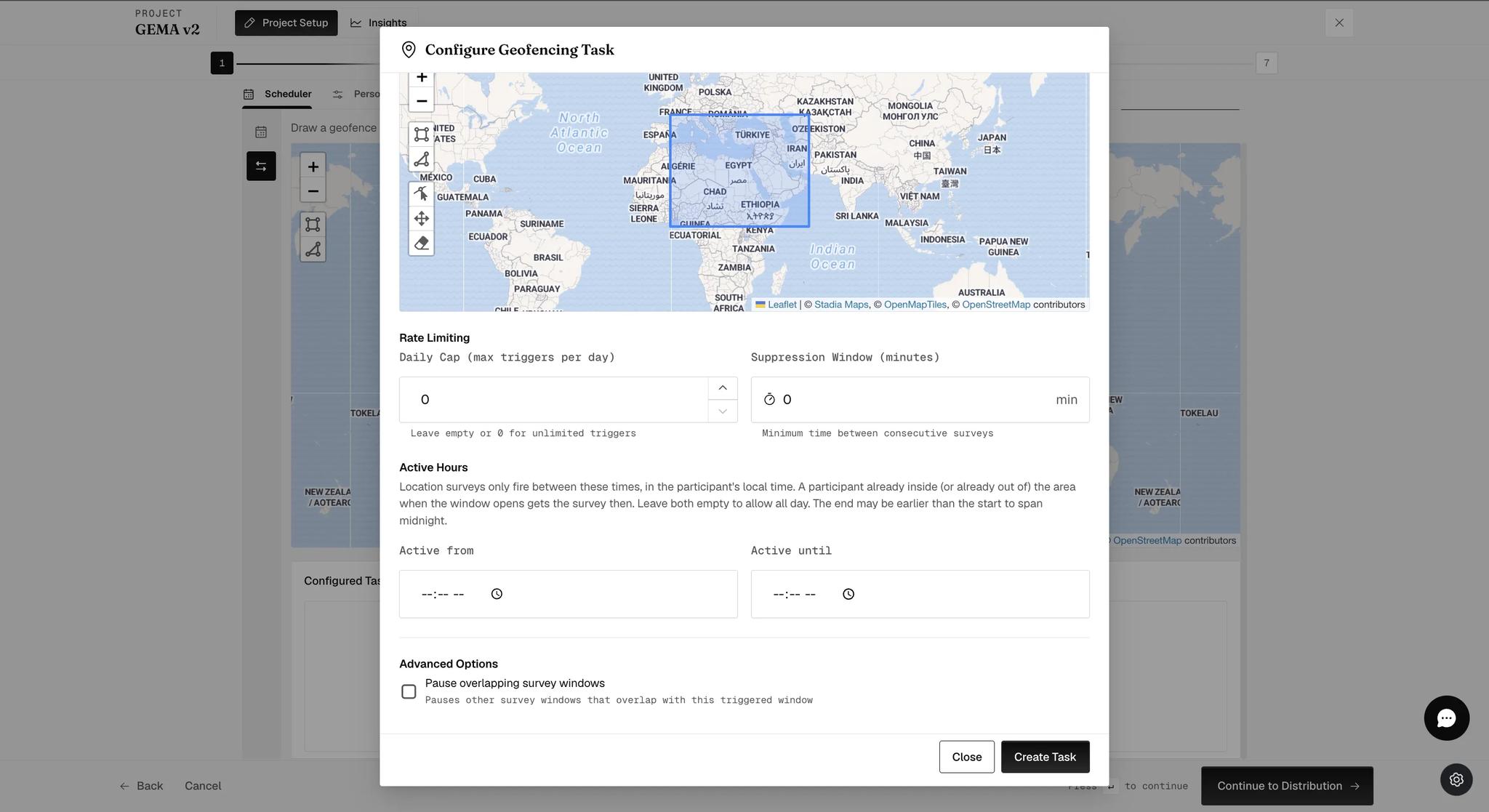Open the chat support bubble
Screen dimensions: 1489x812
click(1446, 718)
